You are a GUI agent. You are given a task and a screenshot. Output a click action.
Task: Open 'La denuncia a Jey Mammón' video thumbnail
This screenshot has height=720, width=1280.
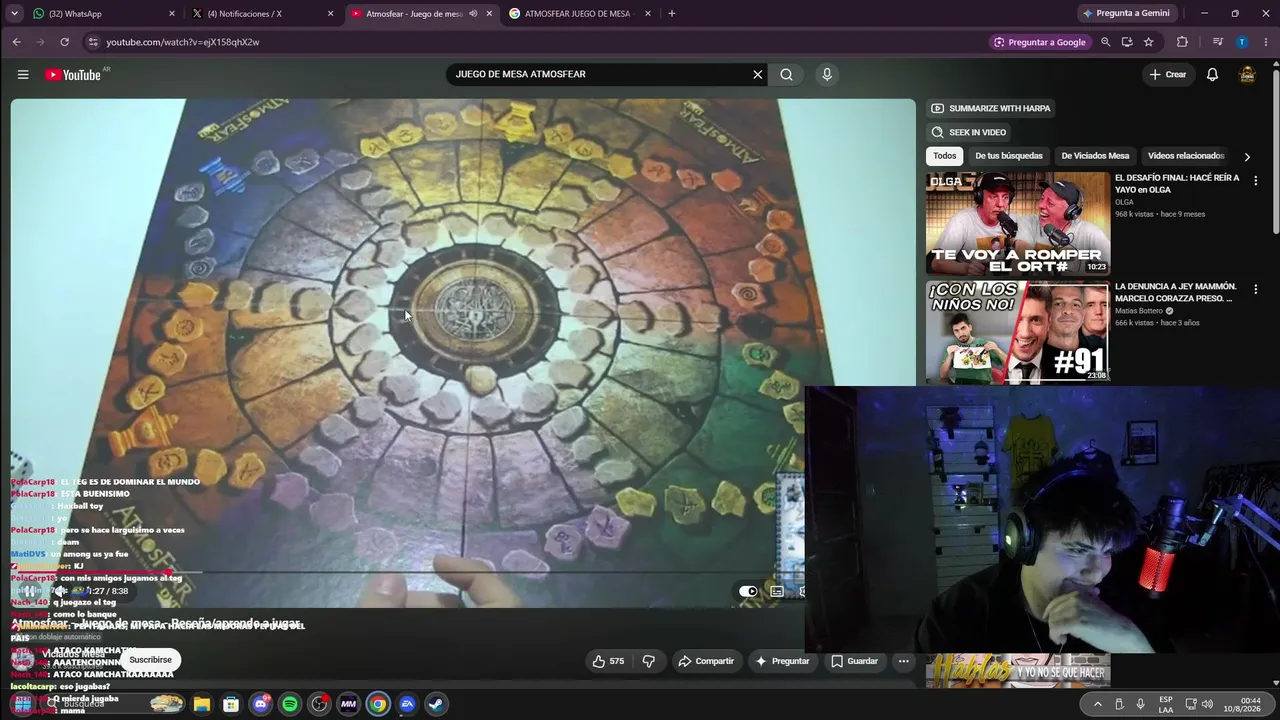tap(1017, 332)
